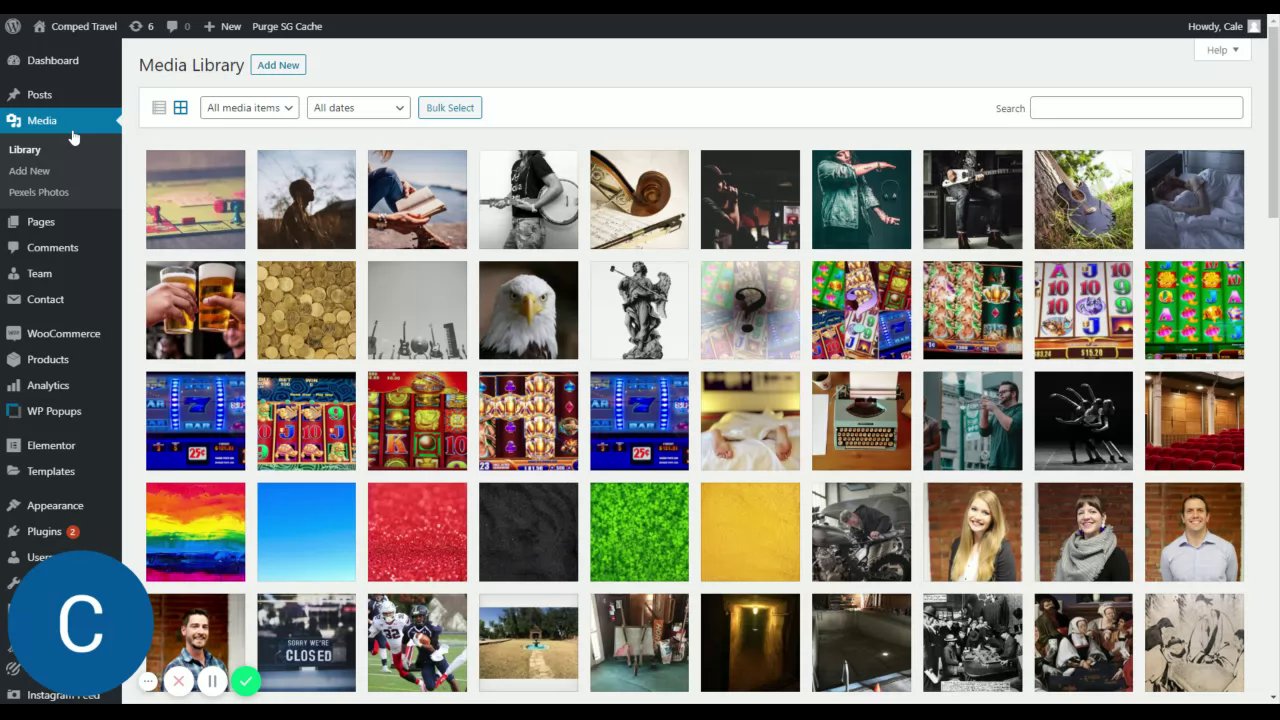Select the red glitter texture swatch
This screenshot has height=720, width=1280.
coord(417,532)
